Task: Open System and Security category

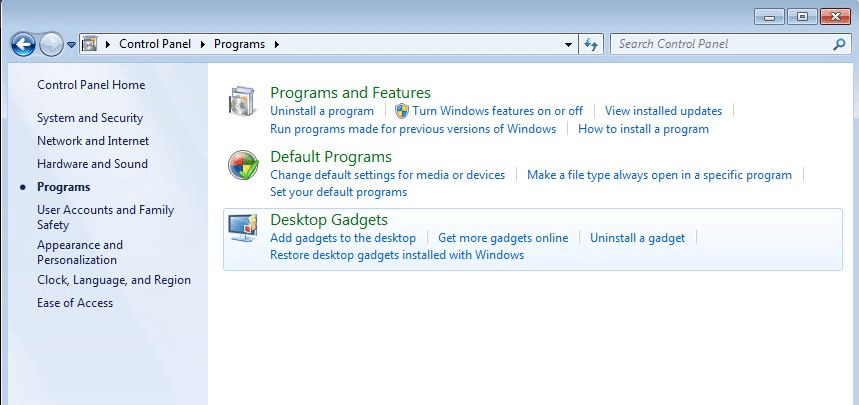Action: tap(90, 118)
